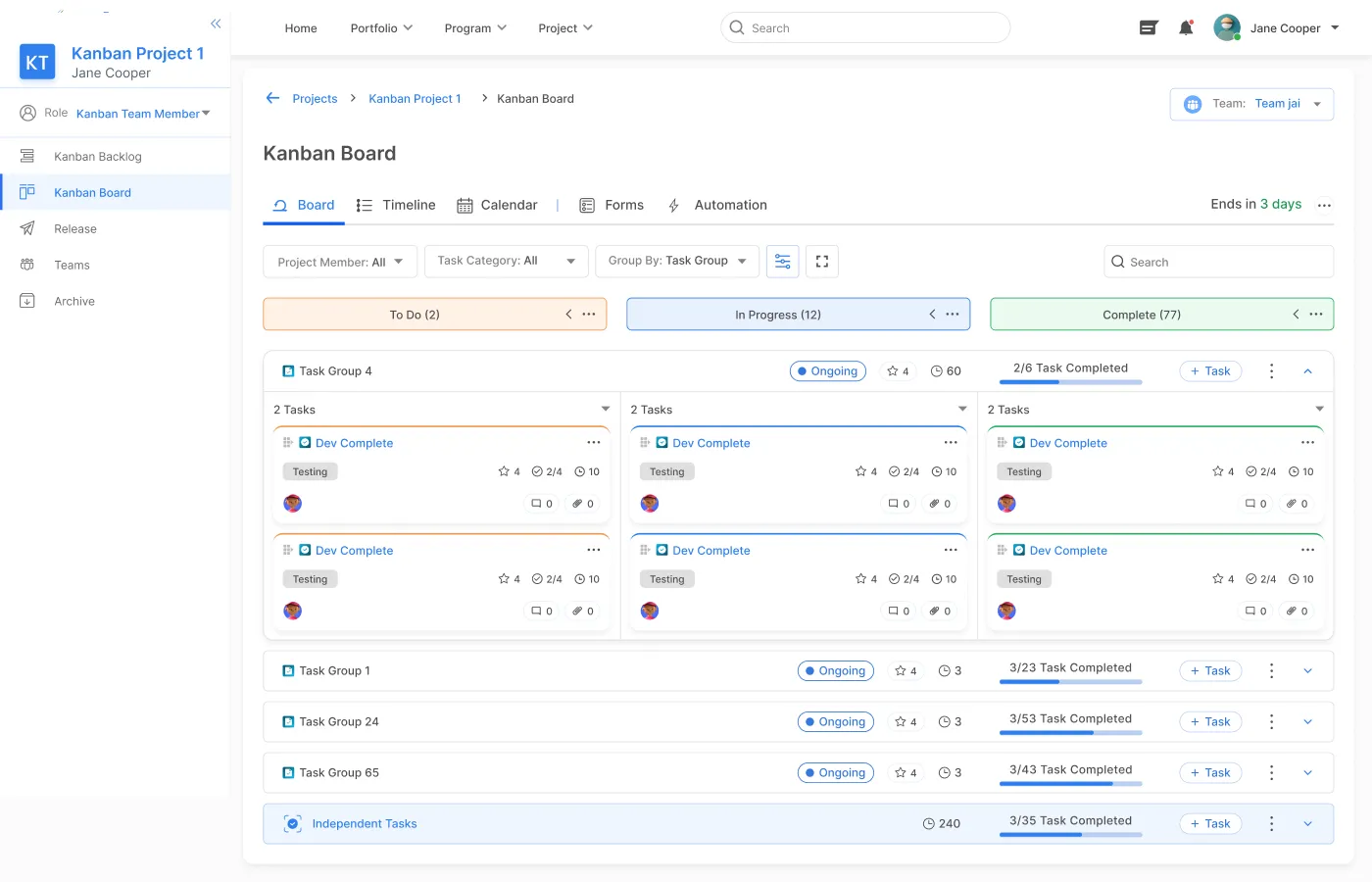
Task: Open kebab menu for Task Group 65
Action: [x=1272, y=773]
